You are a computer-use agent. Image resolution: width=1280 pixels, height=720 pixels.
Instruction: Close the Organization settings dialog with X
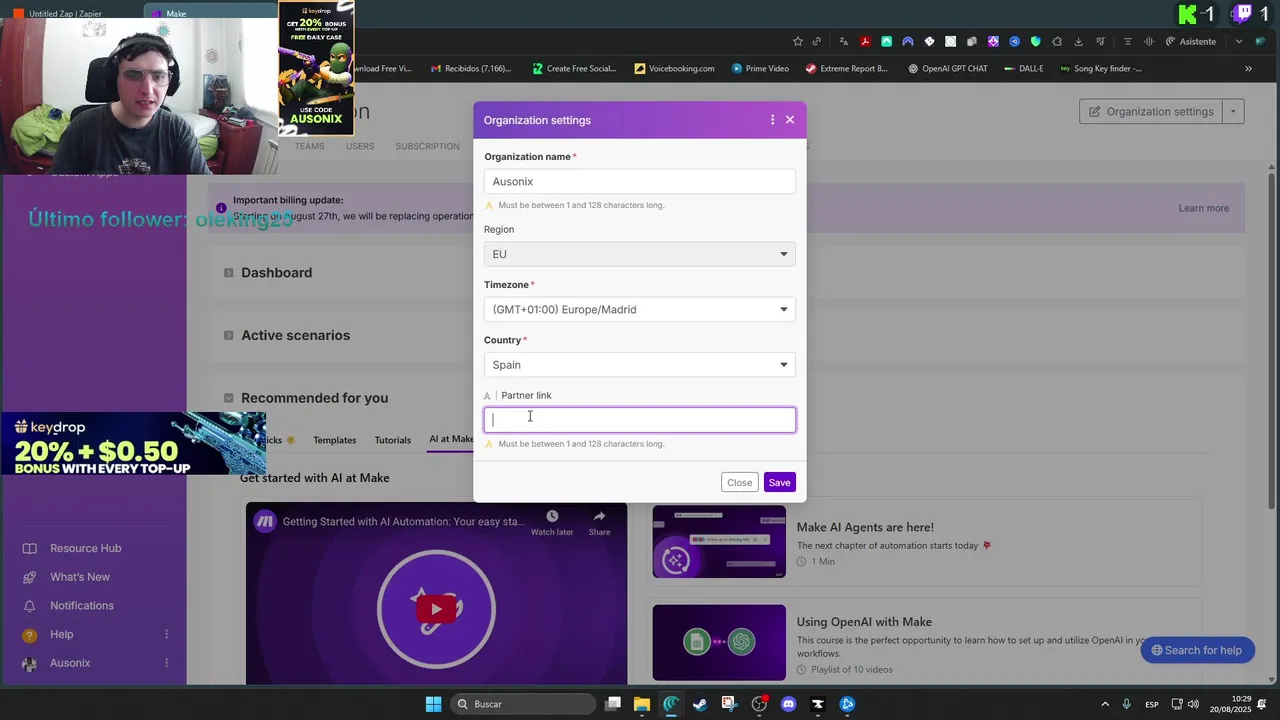790,119
